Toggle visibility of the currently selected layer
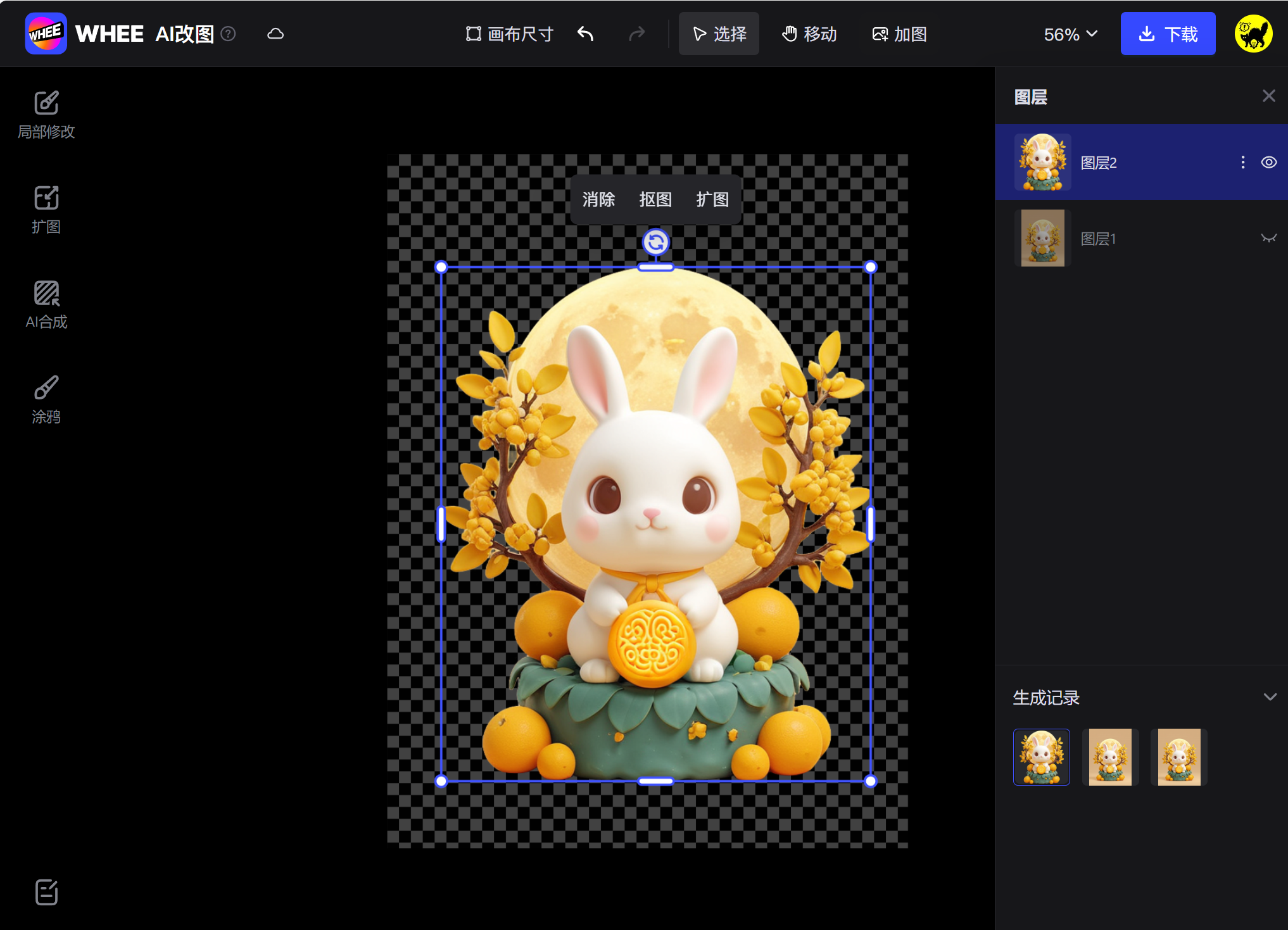The width and height of the screenshot is (1288, 930). coord(1268,162)
